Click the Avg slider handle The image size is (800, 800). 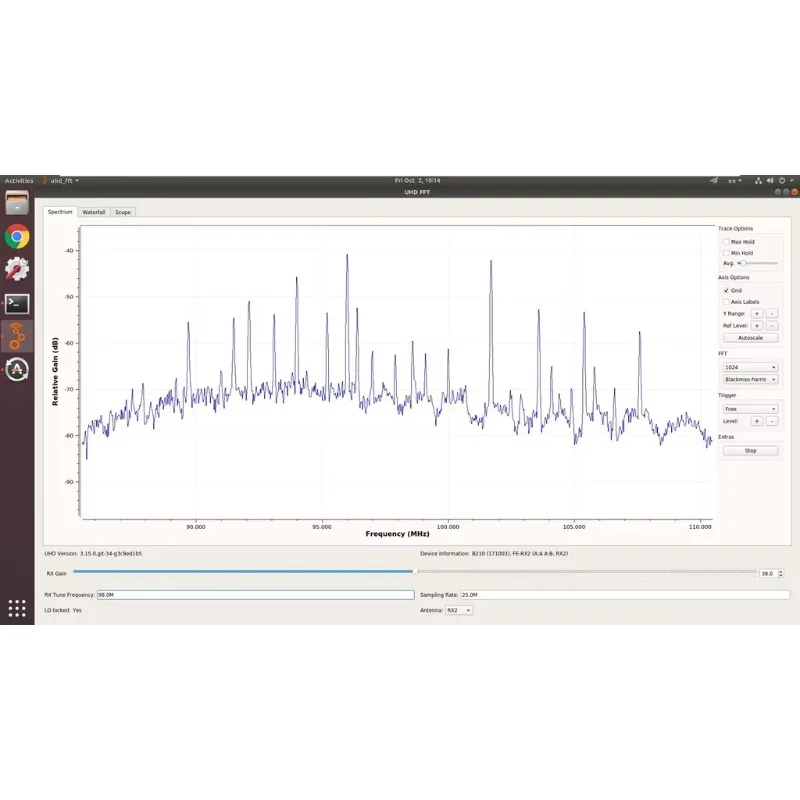click(x=743, y=263)
